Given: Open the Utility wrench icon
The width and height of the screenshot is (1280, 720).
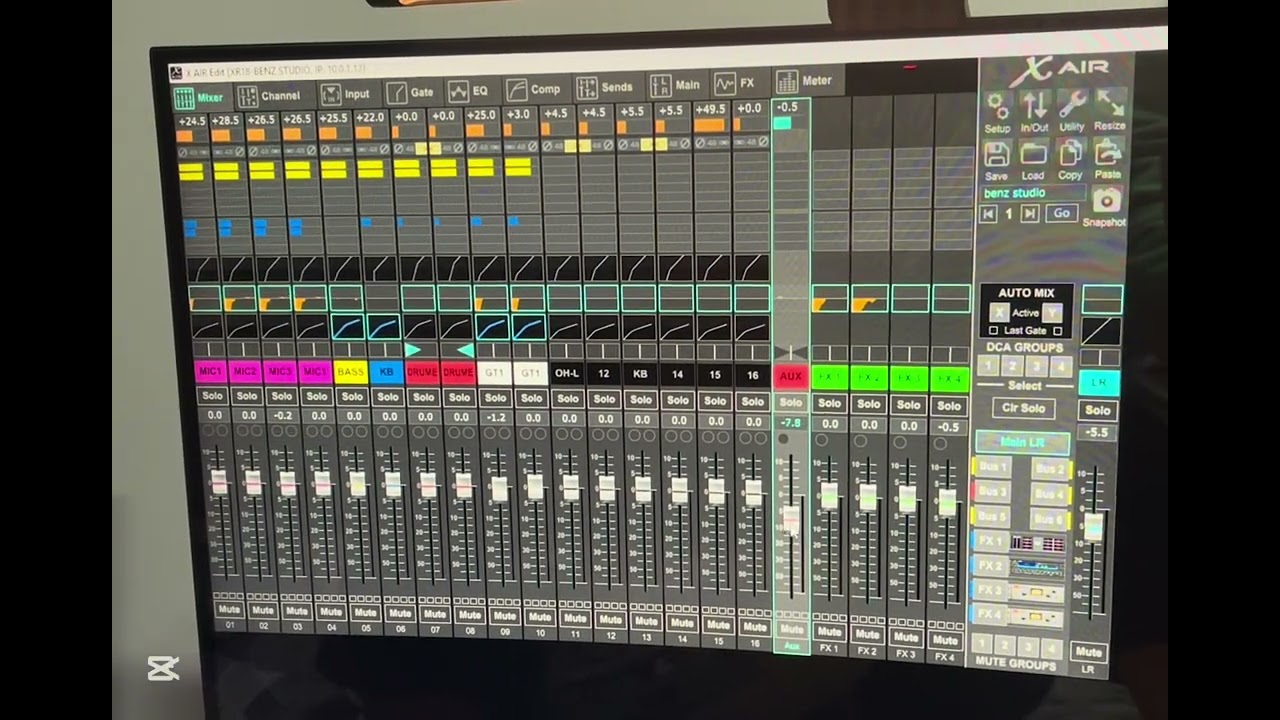Looking at the screenshot, I should point(1072,104).
